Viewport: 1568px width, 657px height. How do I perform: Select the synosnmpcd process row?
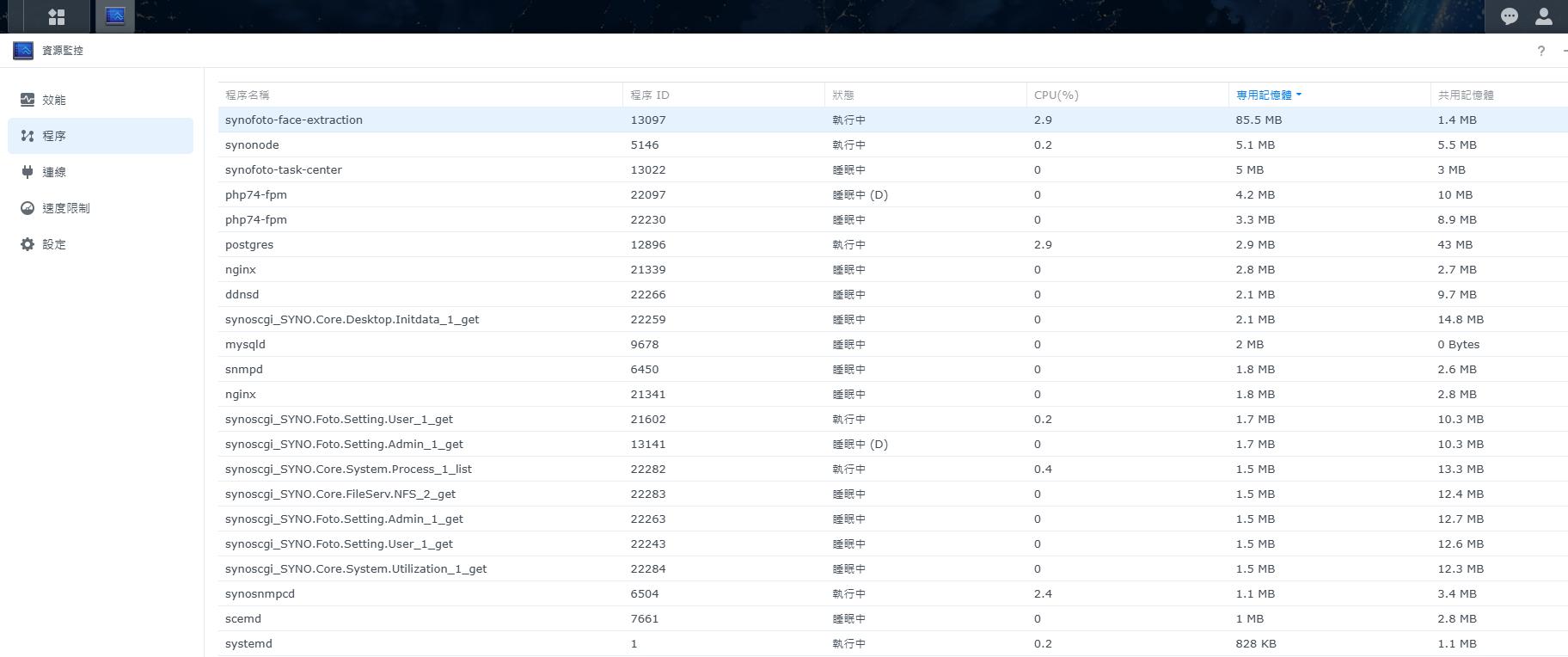point(893,593)
